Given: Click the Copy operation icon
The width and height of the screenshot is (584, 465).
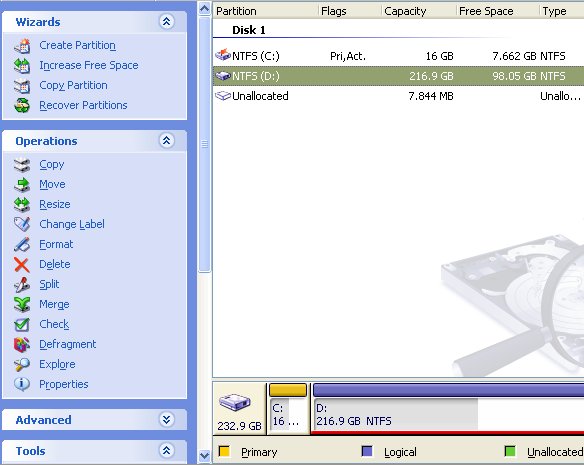Looking at the screenshot, I should pyautogui.click(x=22, y=165).
